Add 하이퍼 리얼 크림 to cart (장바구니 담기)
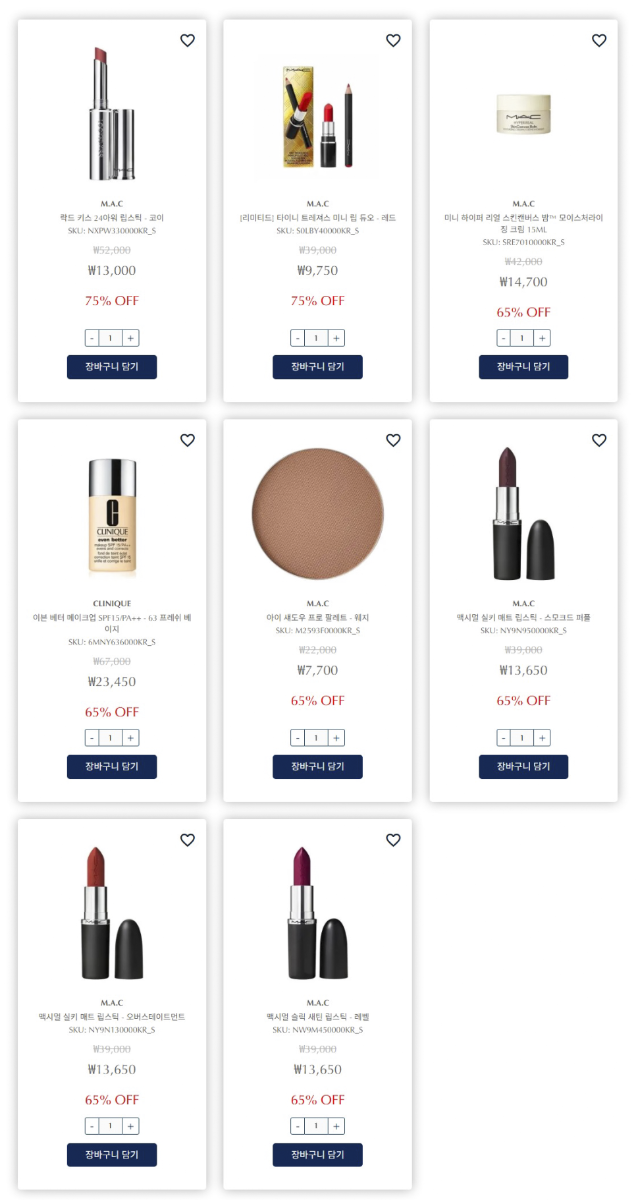 523,367
